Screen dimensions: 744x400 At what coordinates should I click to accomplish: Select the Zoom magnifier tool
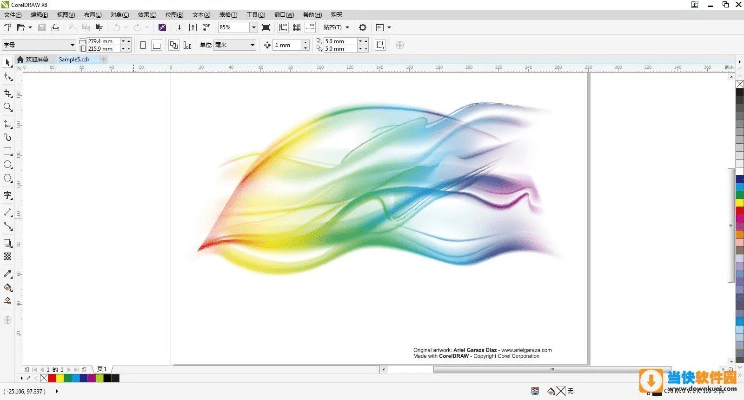pos(8,106)
